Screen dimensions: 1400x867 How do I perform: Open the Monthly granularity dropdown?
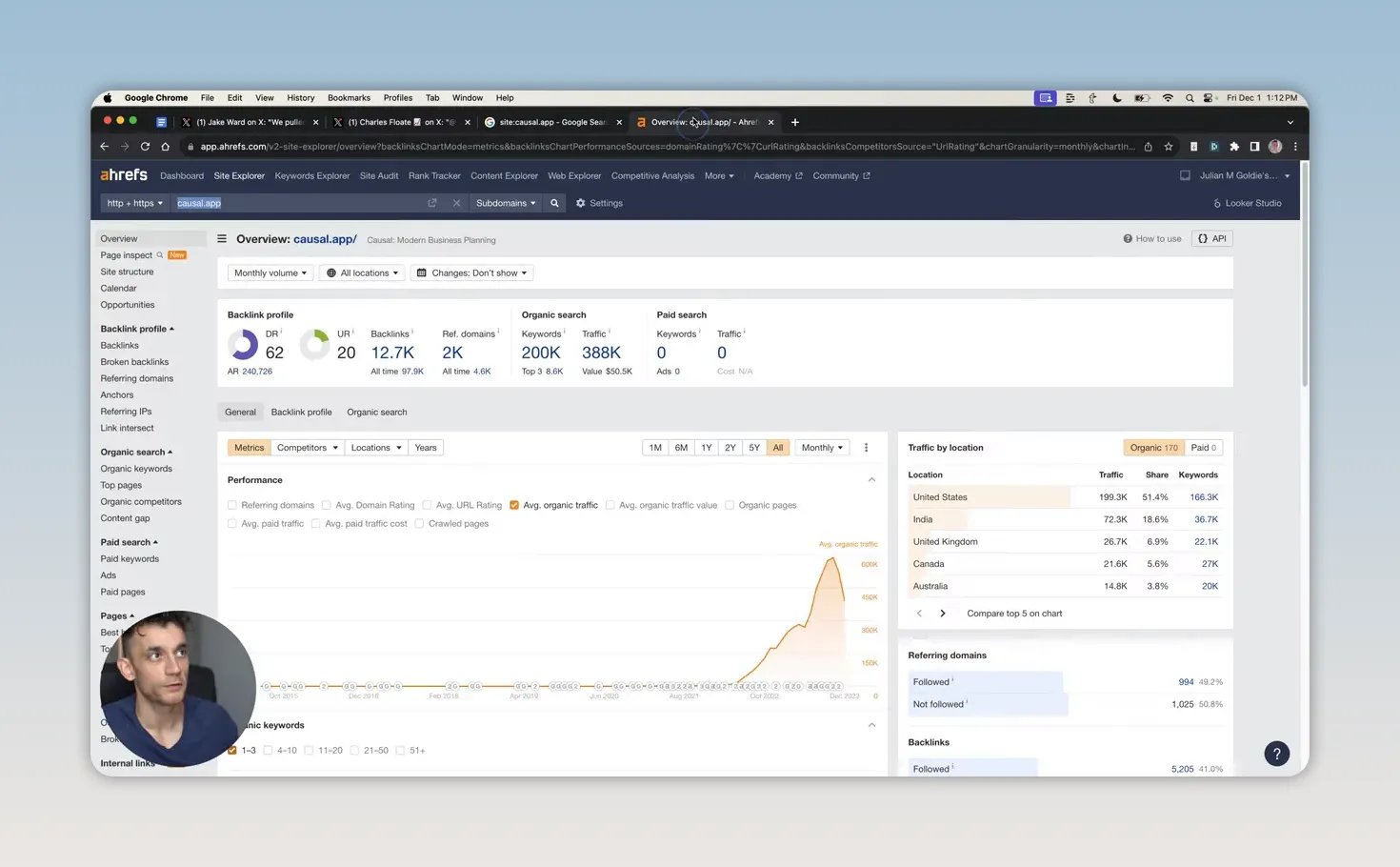click(x=822, y=448)
